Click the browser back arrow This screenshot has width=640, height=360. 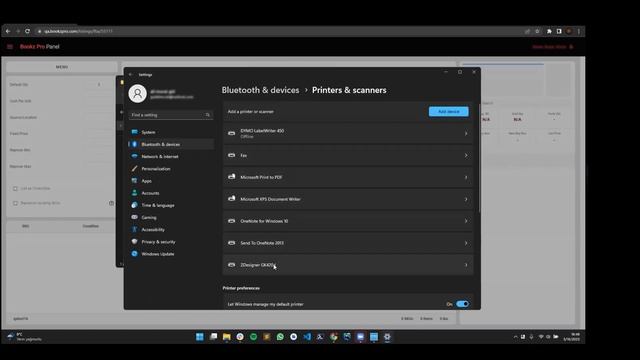8,31
